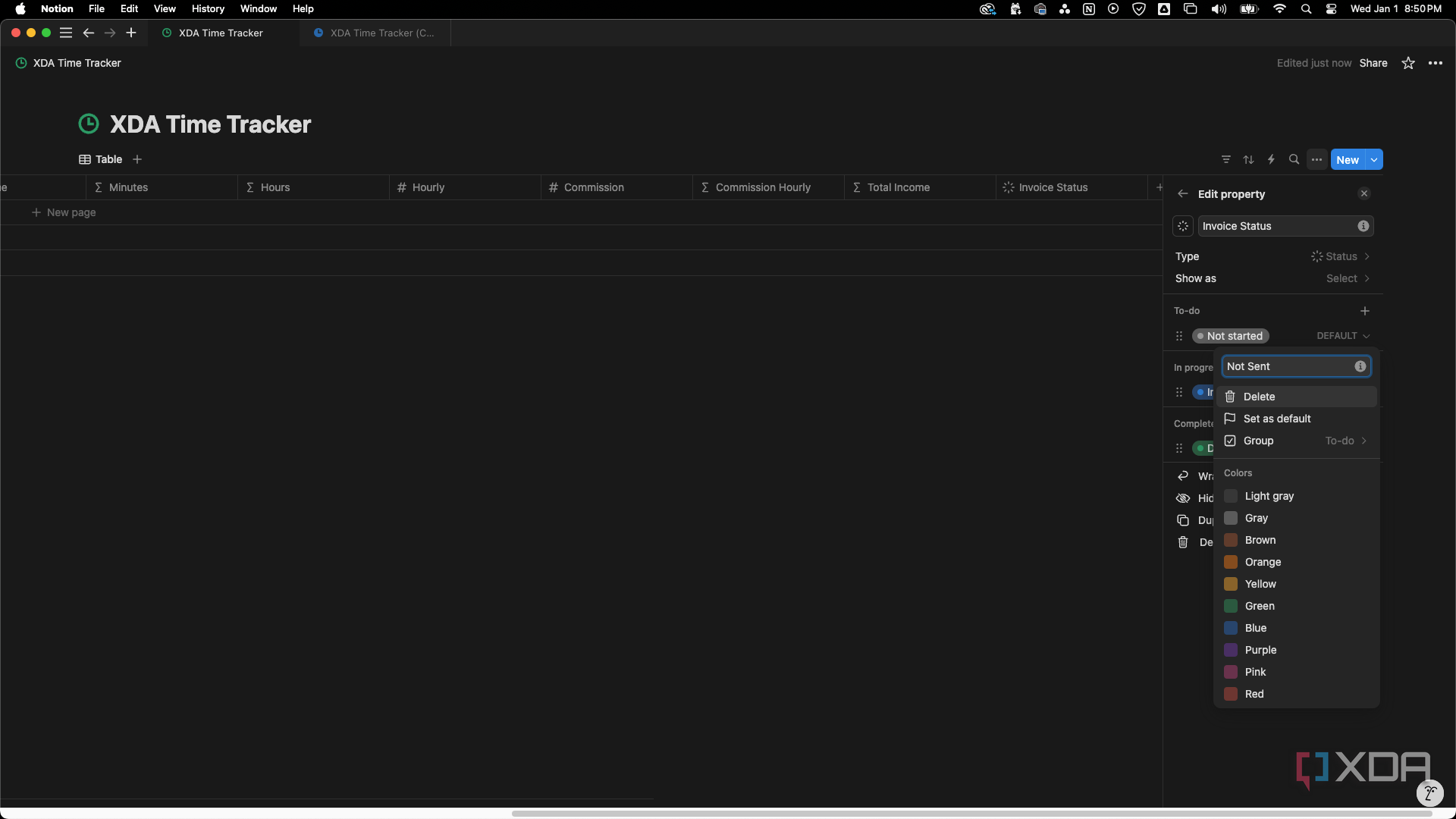Select the Table view tab
Screen dimensions: 1456x819
point(101,159)
